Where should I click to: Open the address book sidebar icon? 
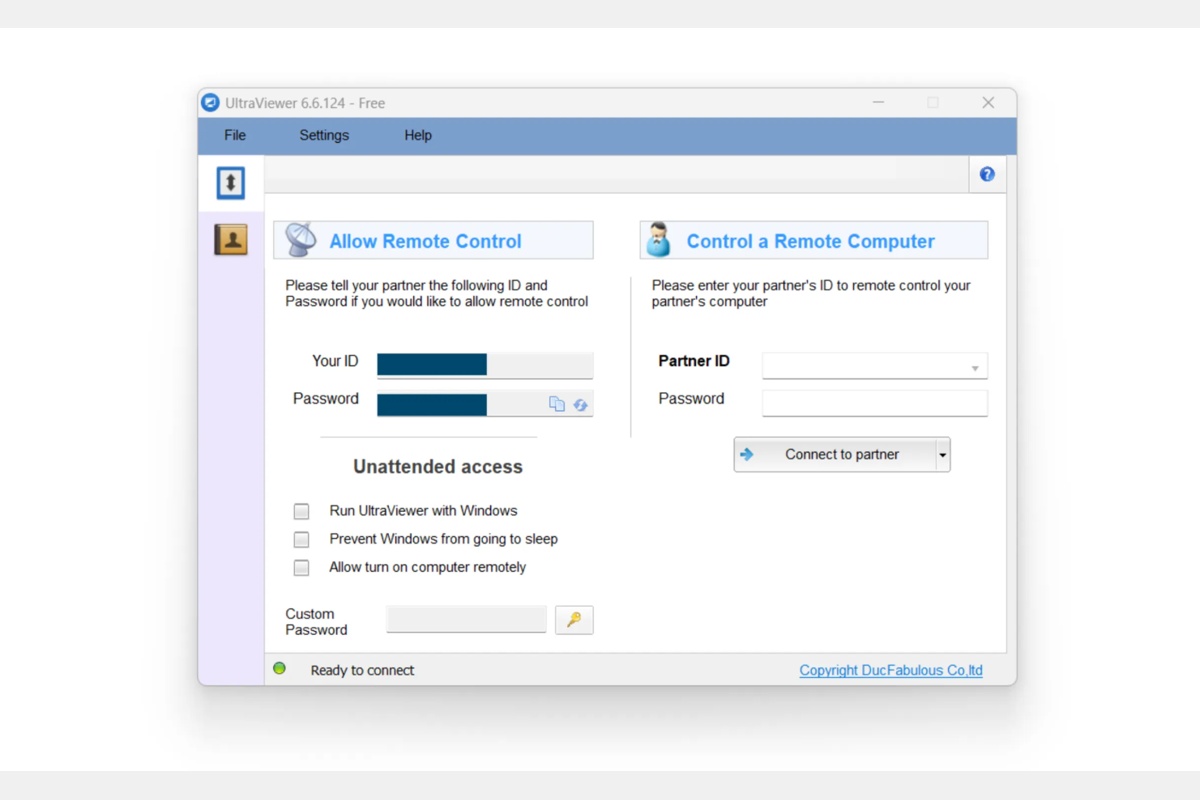pyautogui.click(x=231, y=239)
